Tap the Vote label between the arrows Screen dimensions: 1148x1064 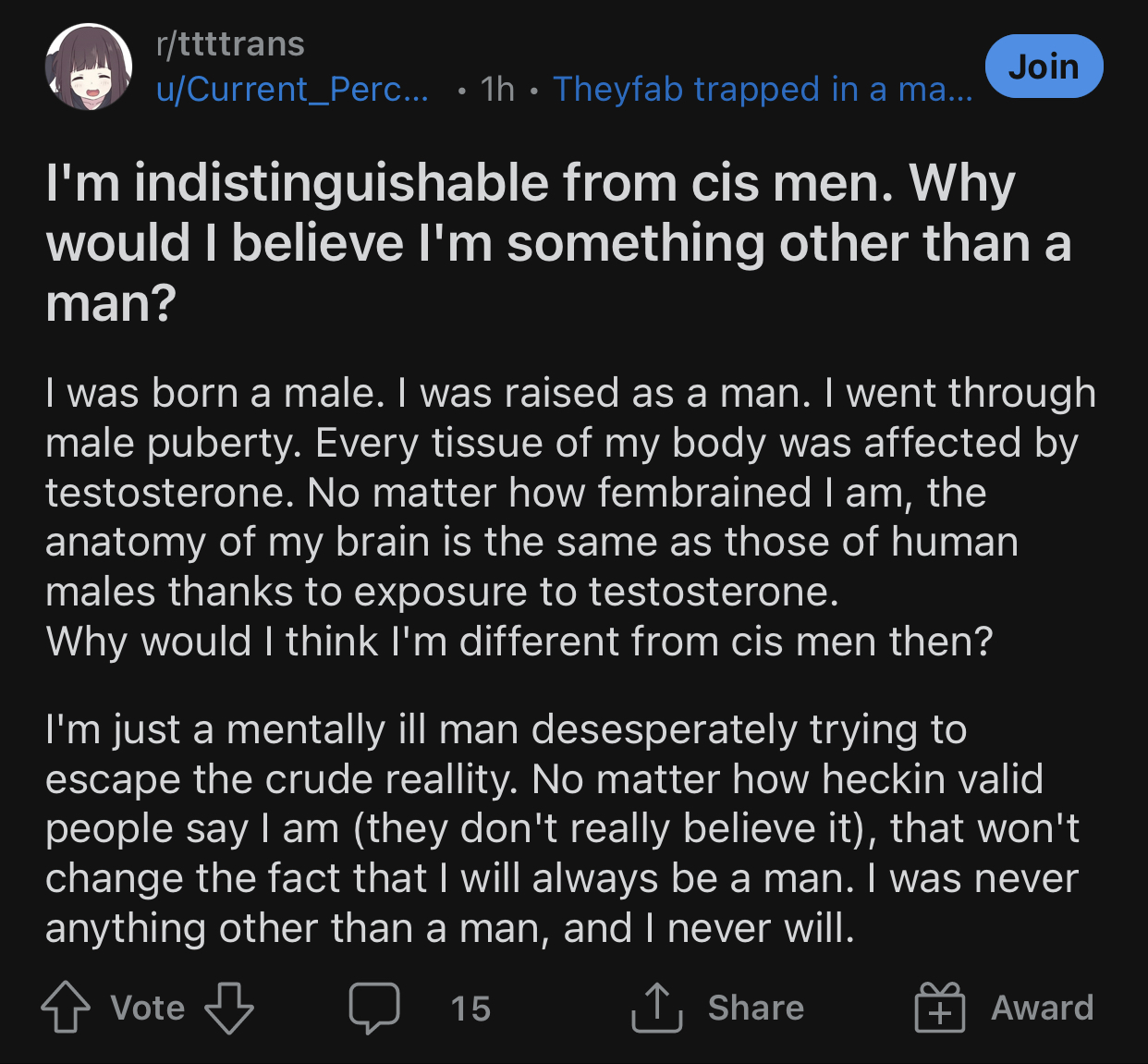pyautogui.click(x=148, y=1008)
